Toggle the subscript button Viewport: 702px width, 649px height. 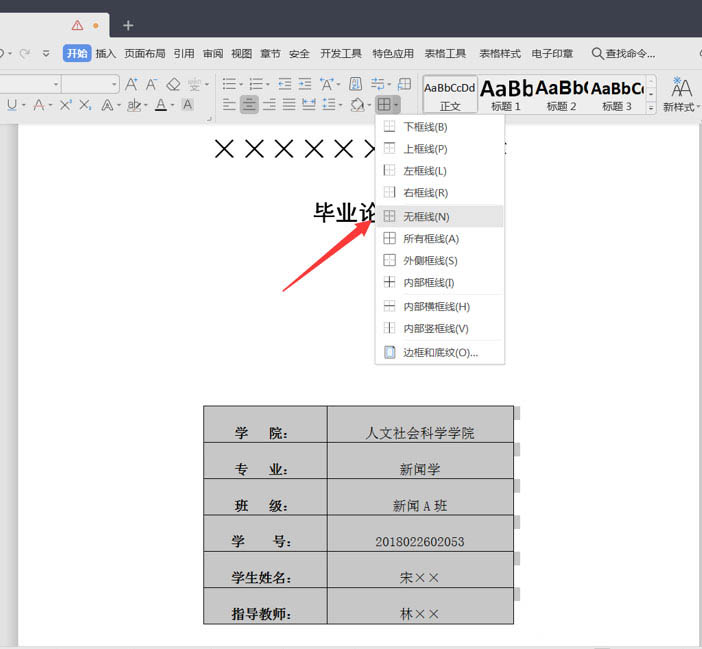click(x=85, y=105)
